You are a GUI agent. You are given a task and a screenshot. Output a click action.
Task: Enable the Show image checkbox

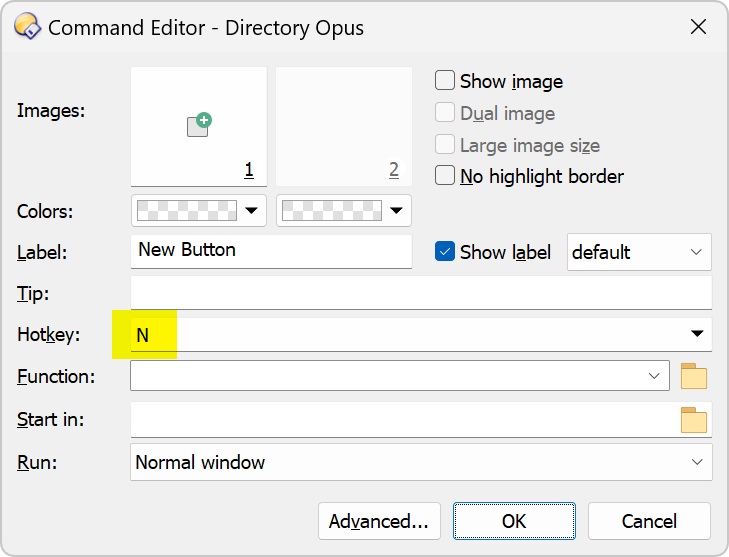pyautogui.click(x=444, y=80)
